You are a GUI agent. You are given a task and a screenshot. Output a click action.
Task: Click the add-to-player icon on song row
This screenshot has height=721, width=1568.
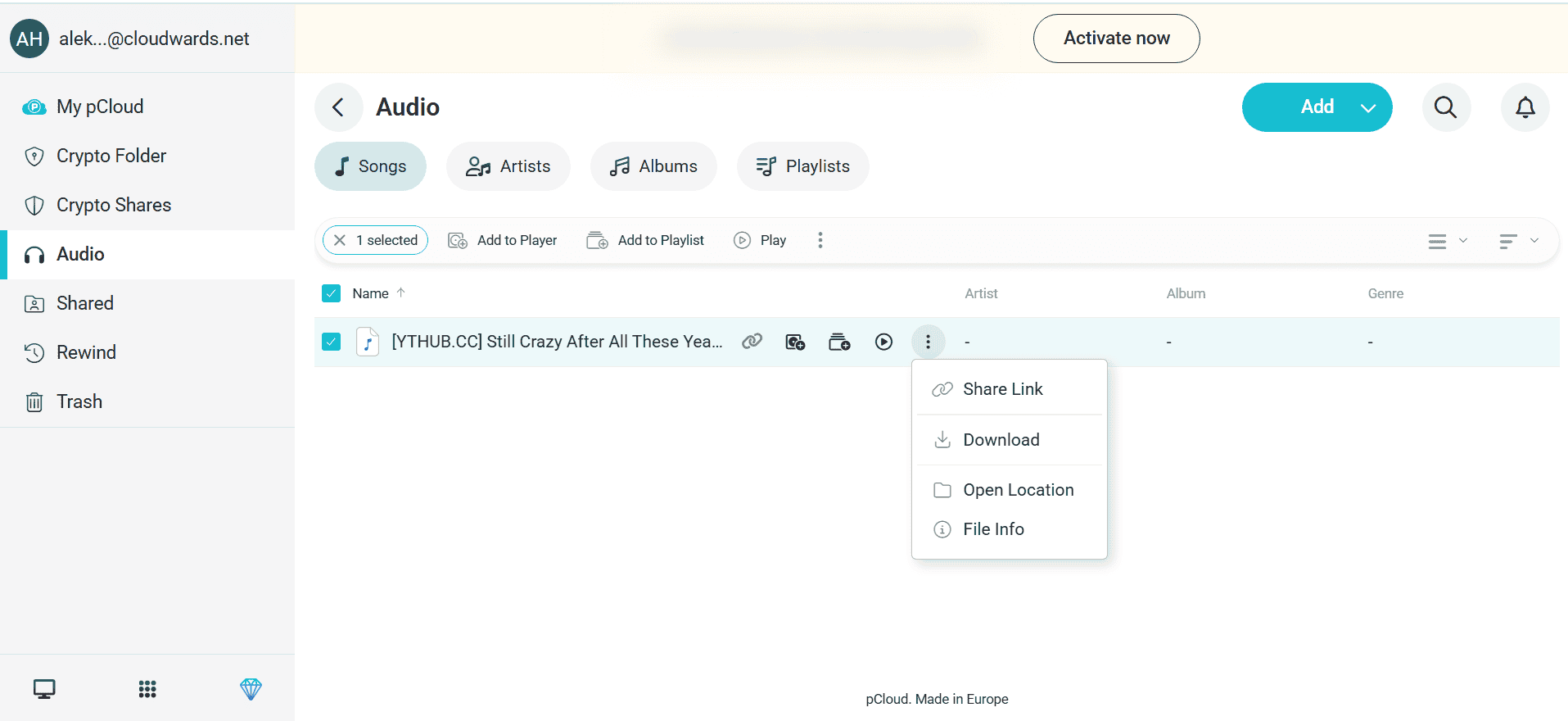[795, 342]
